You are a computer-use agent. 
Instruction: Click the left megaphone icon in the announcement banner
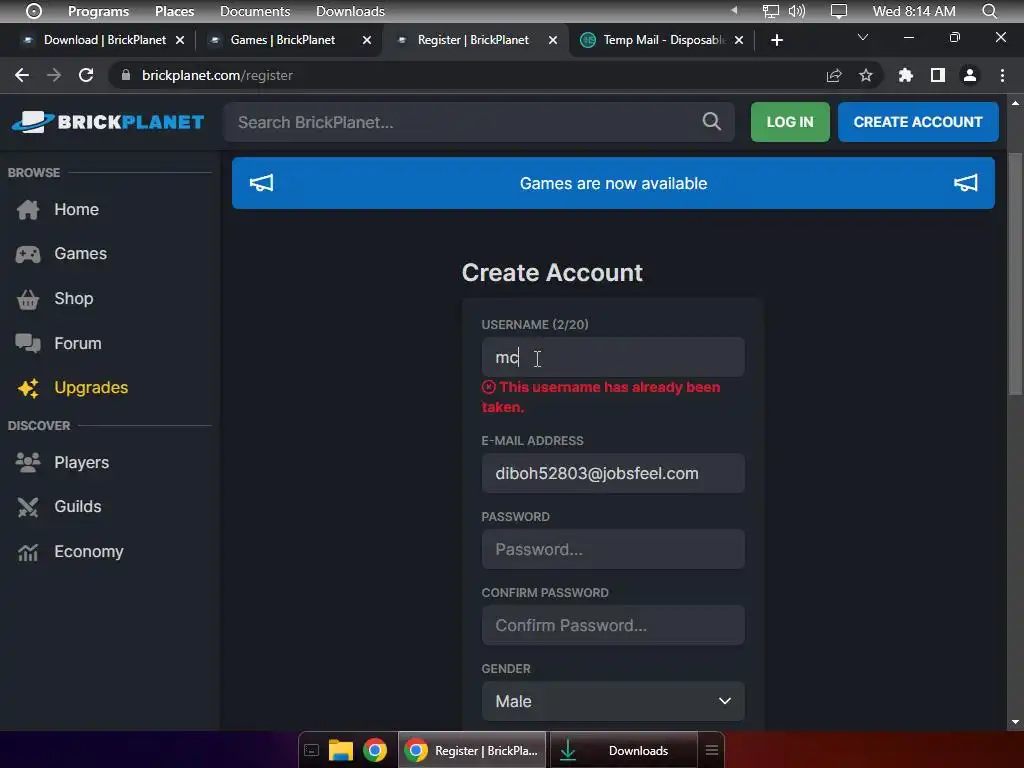261,183
